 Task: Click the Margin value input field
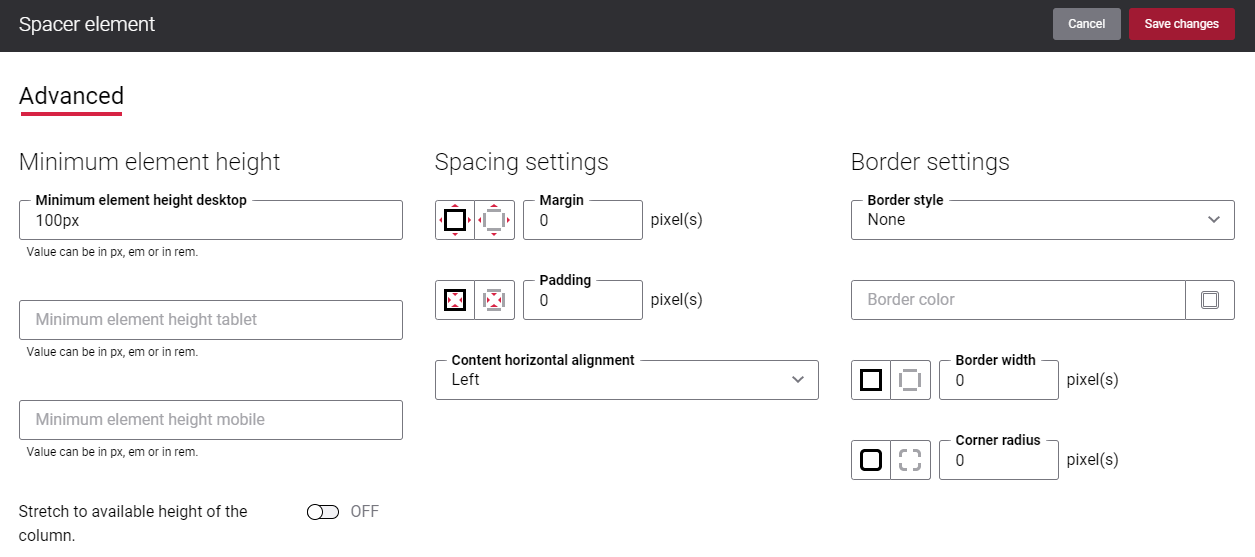(x=583, y=220)
